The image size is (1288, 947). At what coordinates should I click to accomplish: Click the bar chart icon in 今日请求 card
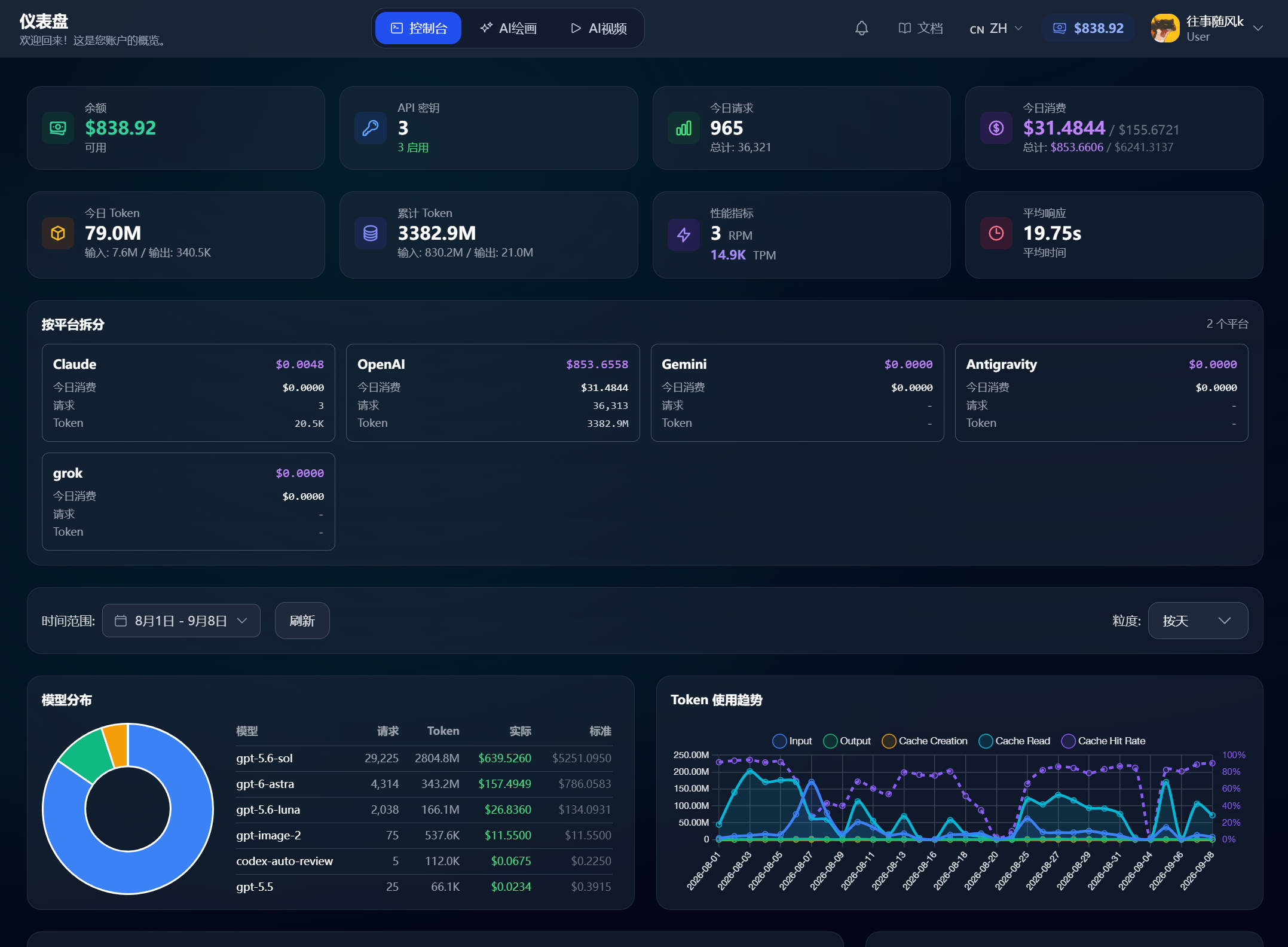pos(684,128)
